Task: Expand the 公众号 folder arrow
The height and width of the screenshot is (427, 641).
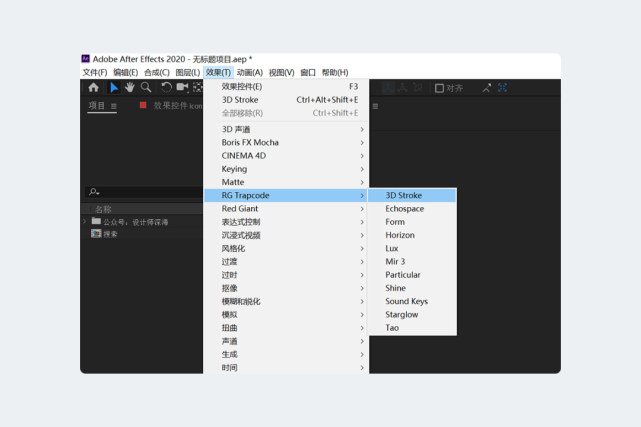Action: 85,221
